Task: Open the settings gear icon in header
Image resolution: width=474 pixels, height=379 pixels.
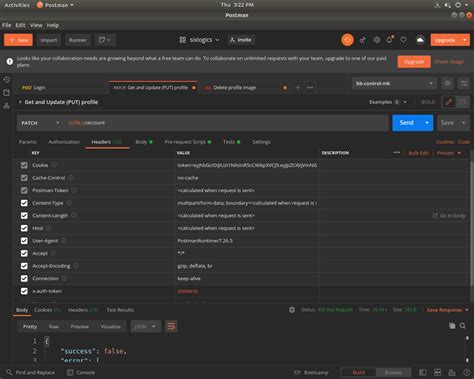Action: 377,40
